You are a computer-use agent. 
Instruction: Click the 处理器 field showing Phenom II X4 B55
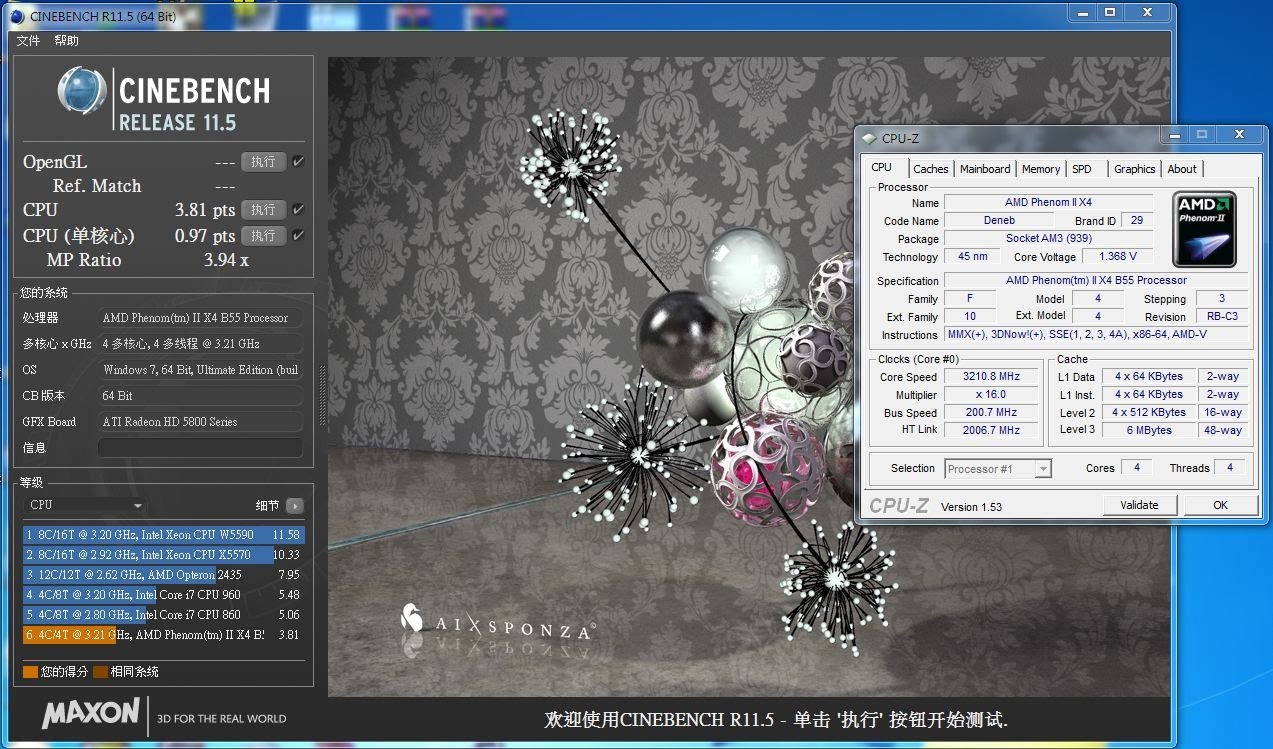200,318
